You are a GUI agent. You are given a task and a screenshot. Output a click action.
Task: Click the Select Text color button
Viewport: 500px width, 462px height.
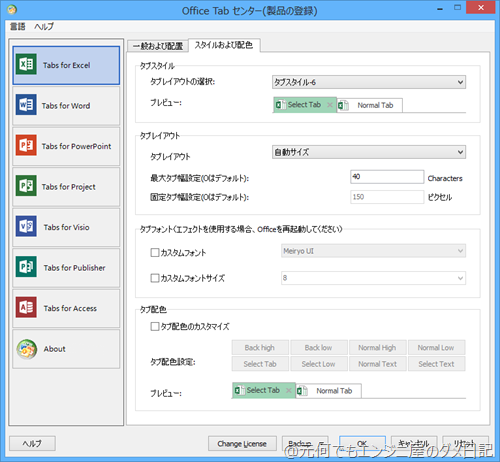(436, 364)
